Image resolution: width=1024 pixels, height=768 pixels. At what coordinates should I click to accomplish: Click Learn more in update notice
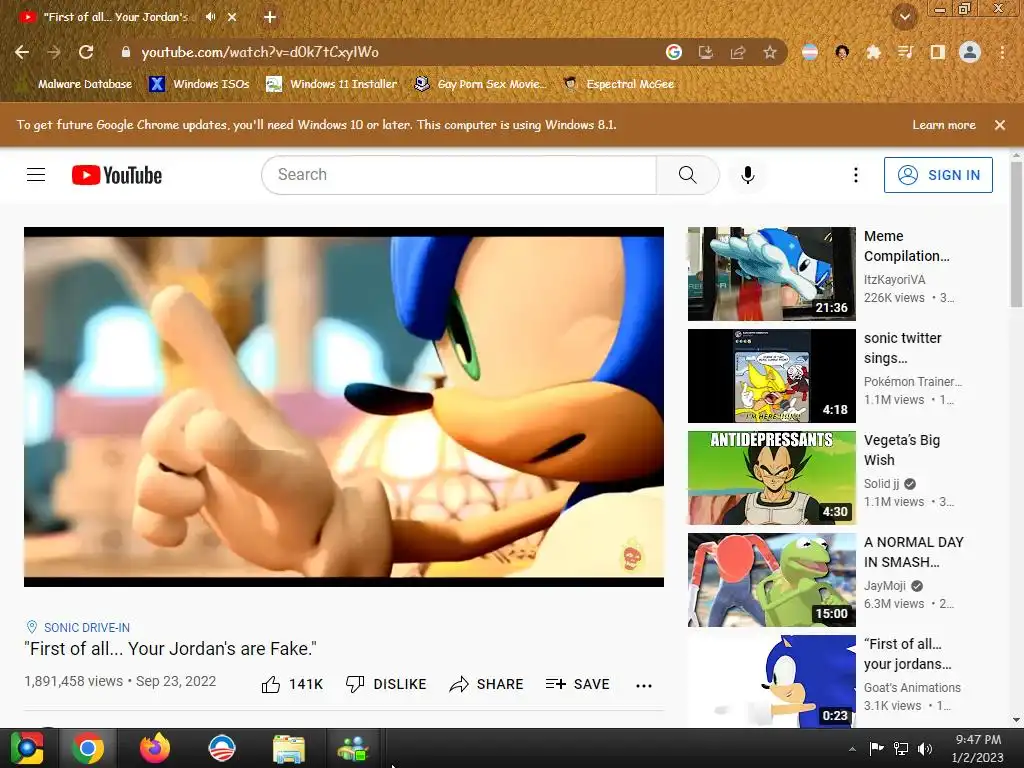pyautogui.click(x=944, y=125)
